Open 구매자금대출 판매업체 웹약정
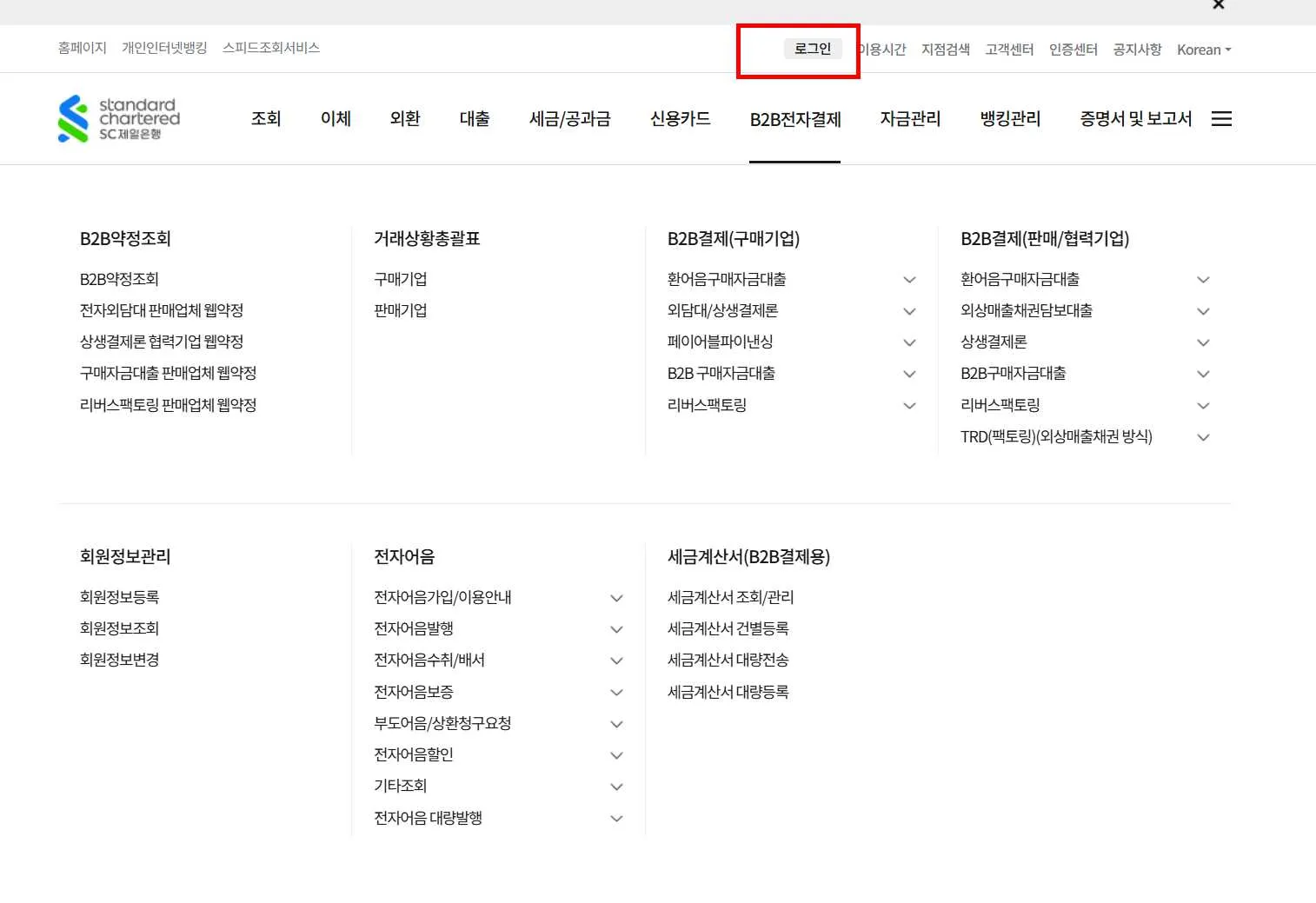This screenshot has height=903, width=1316. click(169, 374)
